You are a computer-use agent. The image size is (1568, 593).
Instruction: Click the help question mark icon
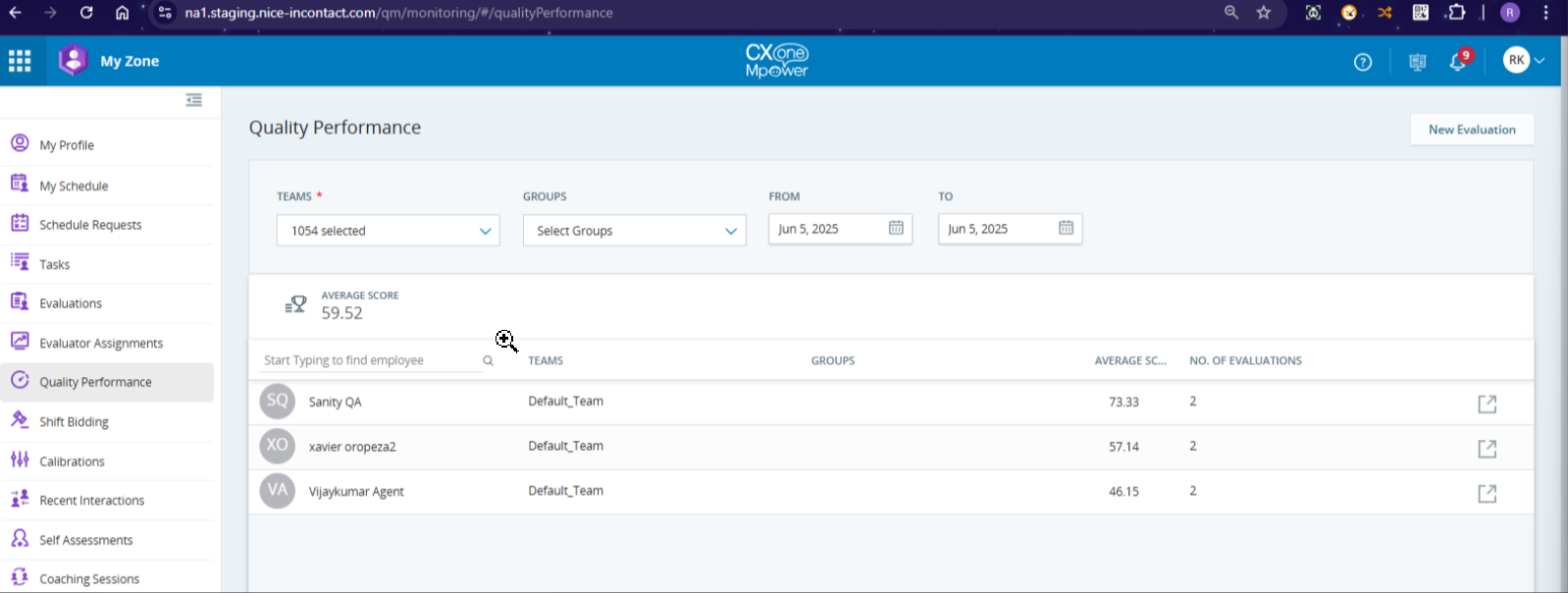[1363, 62]
